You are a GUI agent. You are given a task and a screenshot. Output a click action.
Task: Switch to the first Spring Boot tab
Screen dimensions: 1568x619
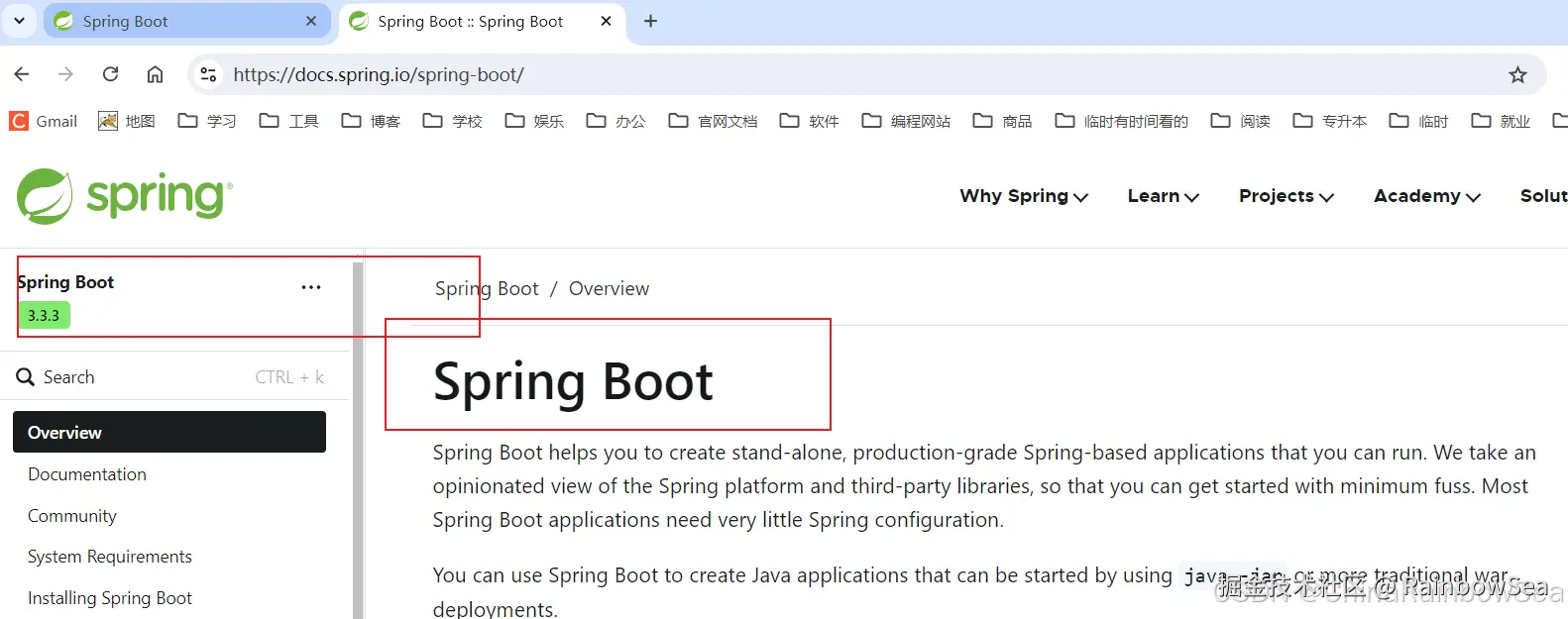pos(185,21)
